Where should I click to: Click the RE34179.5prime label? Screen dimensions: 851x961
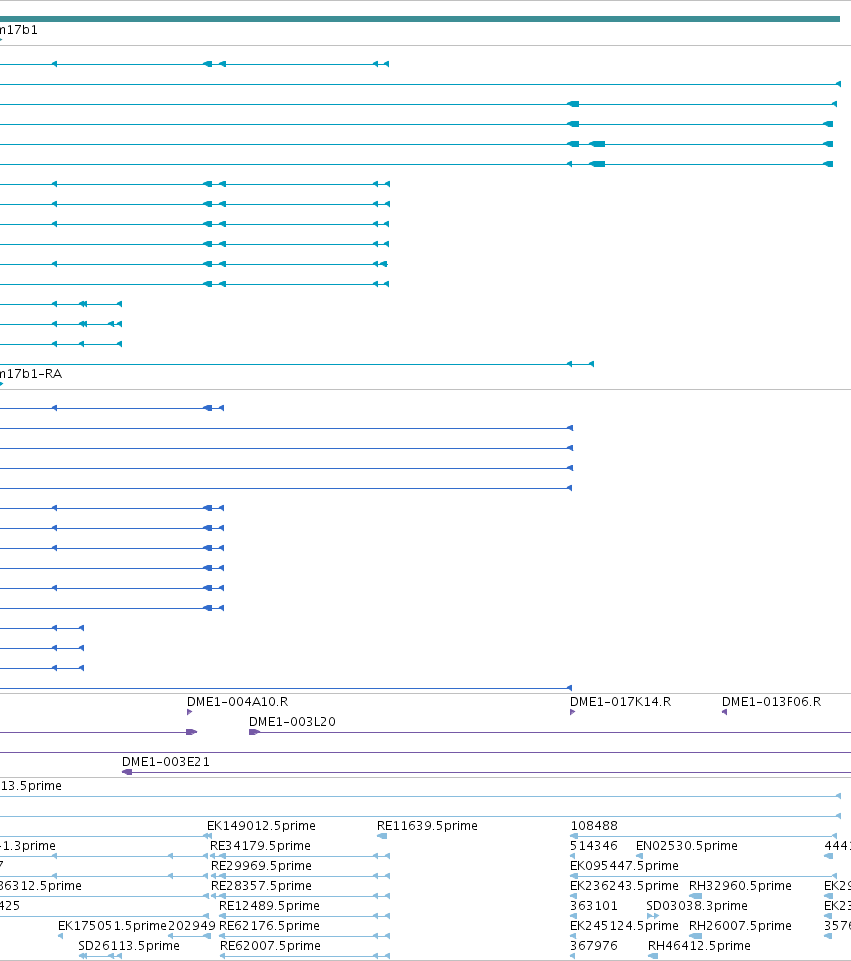point(260,846)
